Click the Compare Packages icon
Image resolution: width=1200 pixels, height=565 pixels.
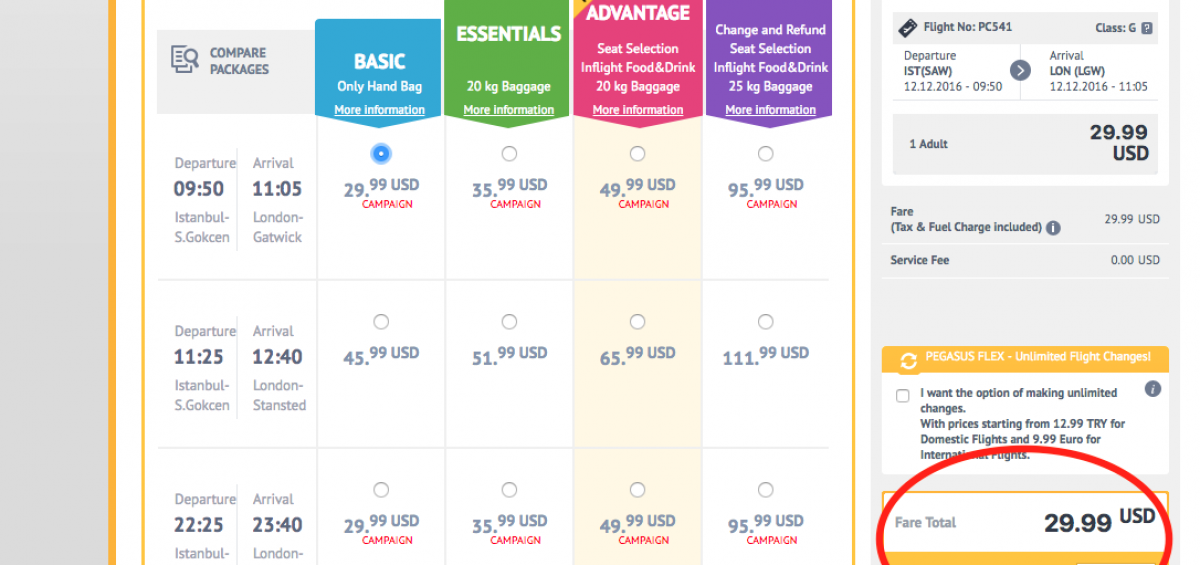(x=185, y=60)
